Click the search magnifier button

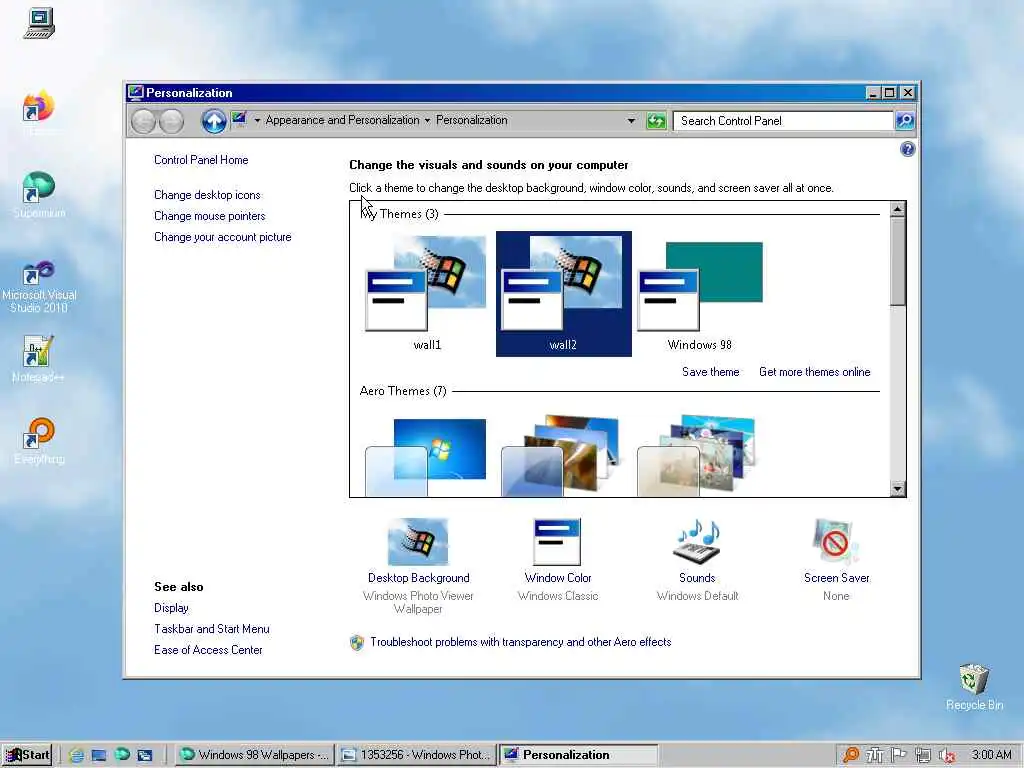point(904,121)
